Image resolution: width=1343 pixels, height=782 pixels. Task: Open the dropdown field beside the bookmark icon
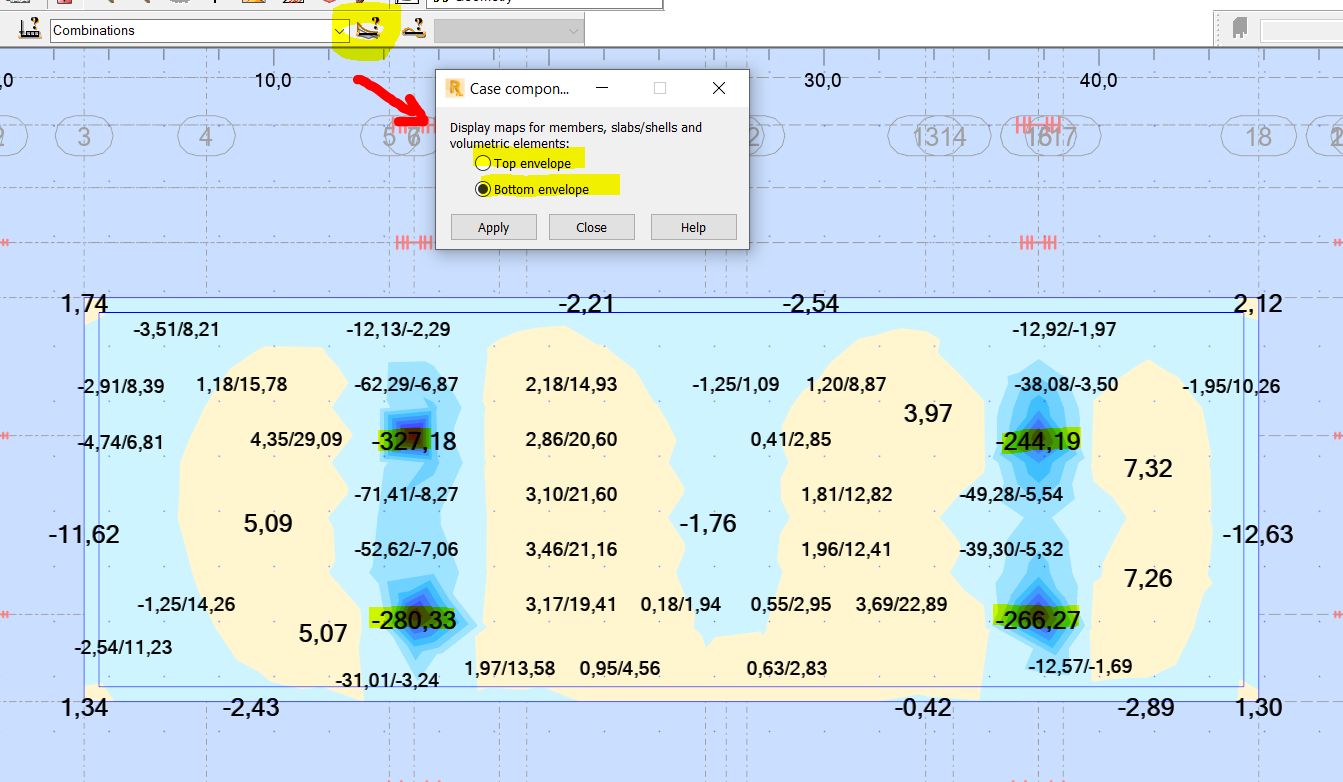pos(1300,29)
